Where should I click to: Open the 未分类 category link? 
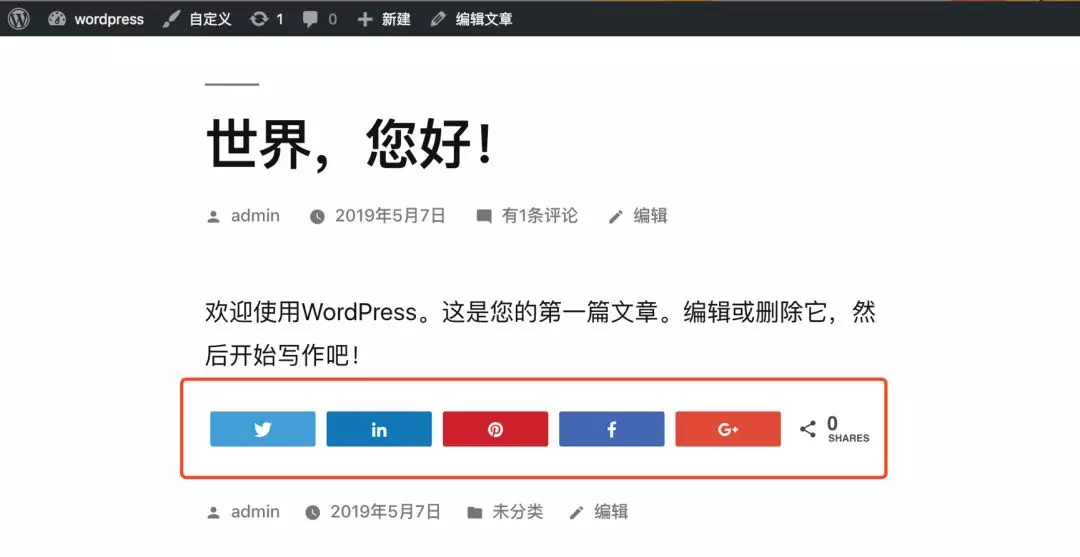click(x=517, y=512)
